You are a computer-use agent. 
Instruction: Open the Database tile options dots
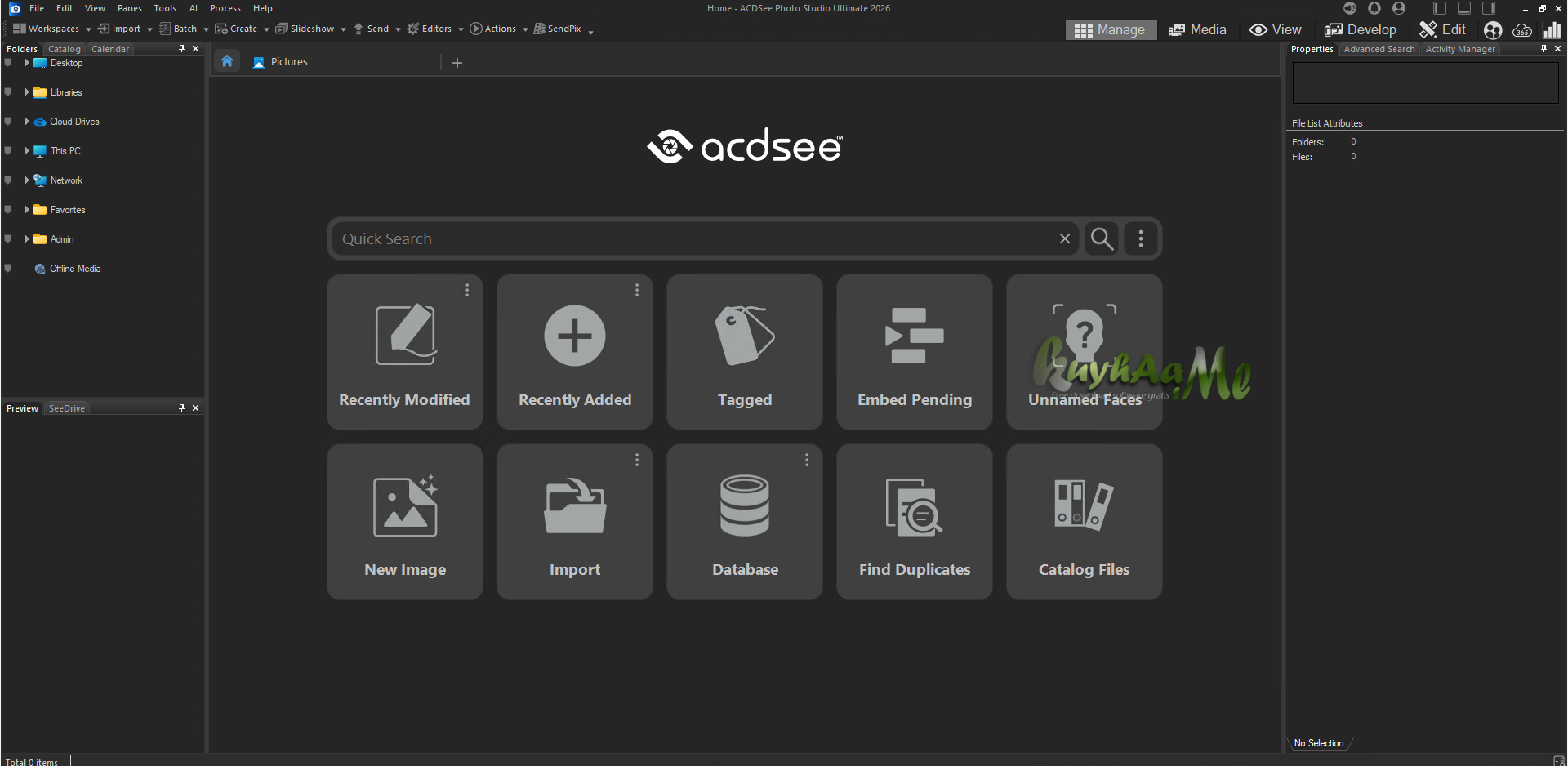point(807,460)
